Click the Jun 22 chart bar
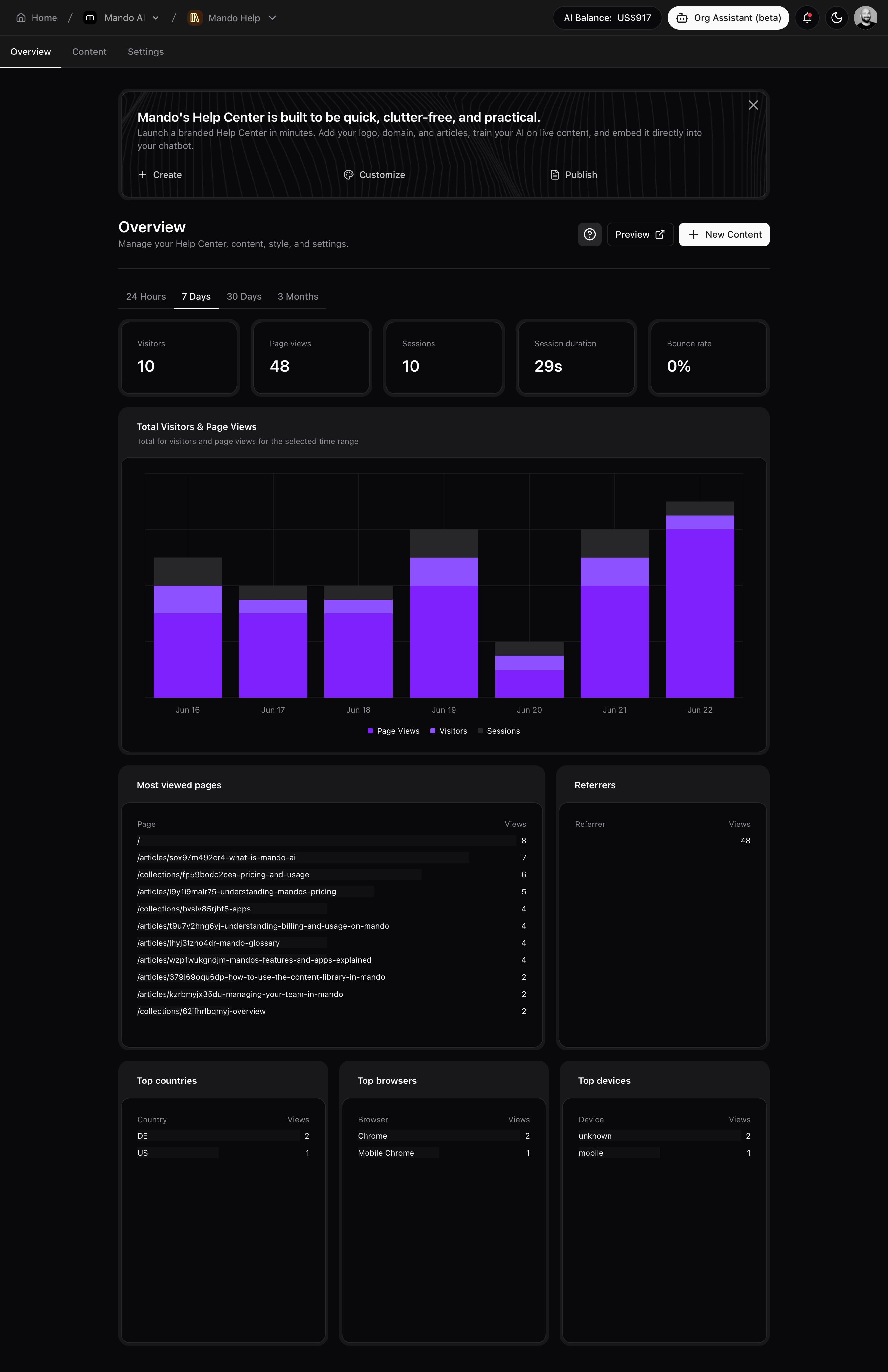Image resolution: width=888 pixels, height=1372 pixels. 699,599
